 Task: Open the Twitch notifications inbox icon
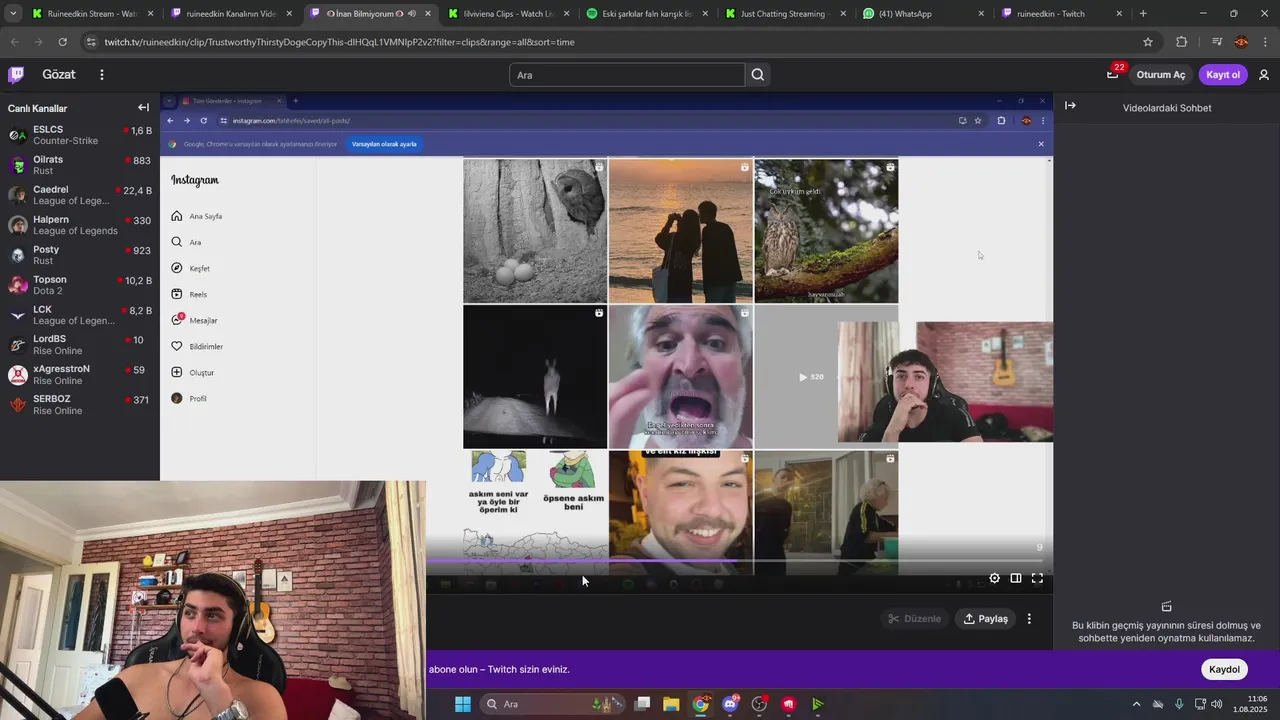1113,75
